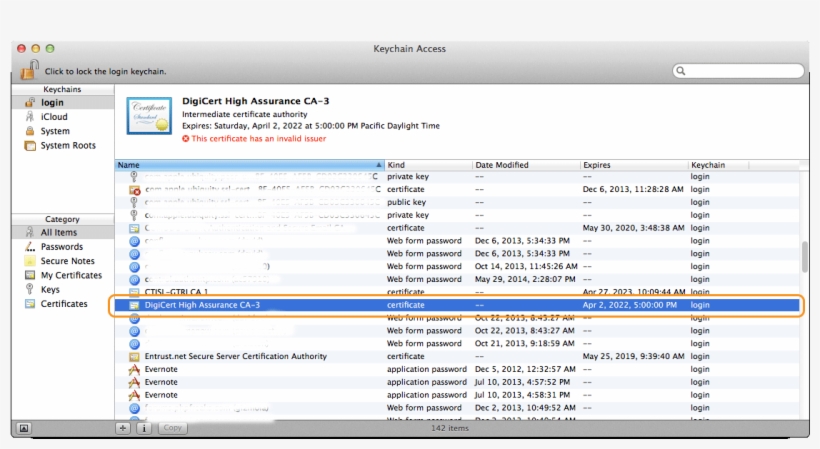The height and width of the screenshot is (449, 820).
Task: Click the Certificates category icon
Action: (30, 304)
